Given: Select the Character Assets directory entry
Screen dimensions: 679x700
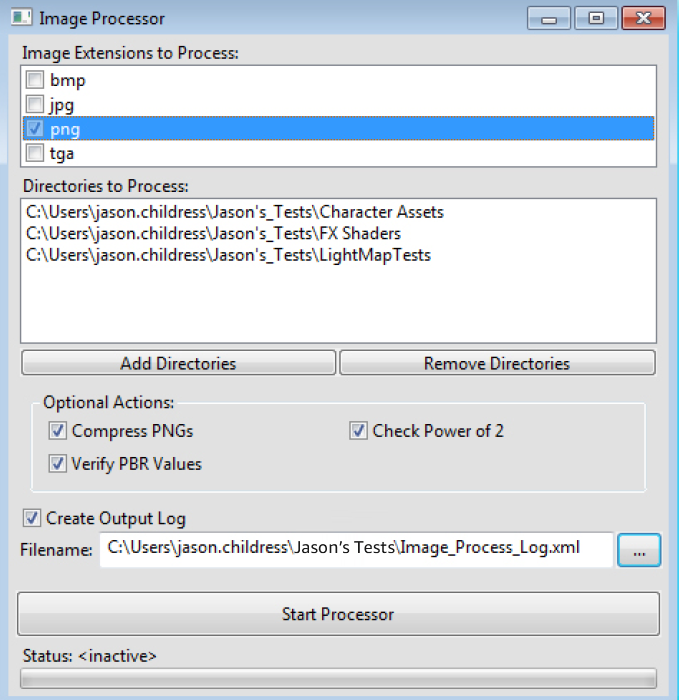Looking at the screenshot, I should click(235, 212).
